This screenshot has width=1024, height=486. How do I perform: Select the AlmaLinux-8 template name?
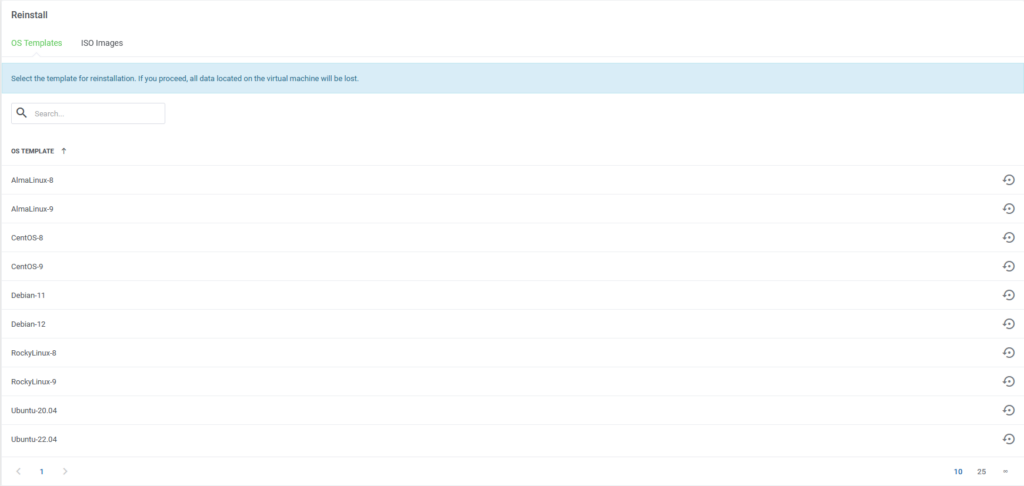click(32, 180)
